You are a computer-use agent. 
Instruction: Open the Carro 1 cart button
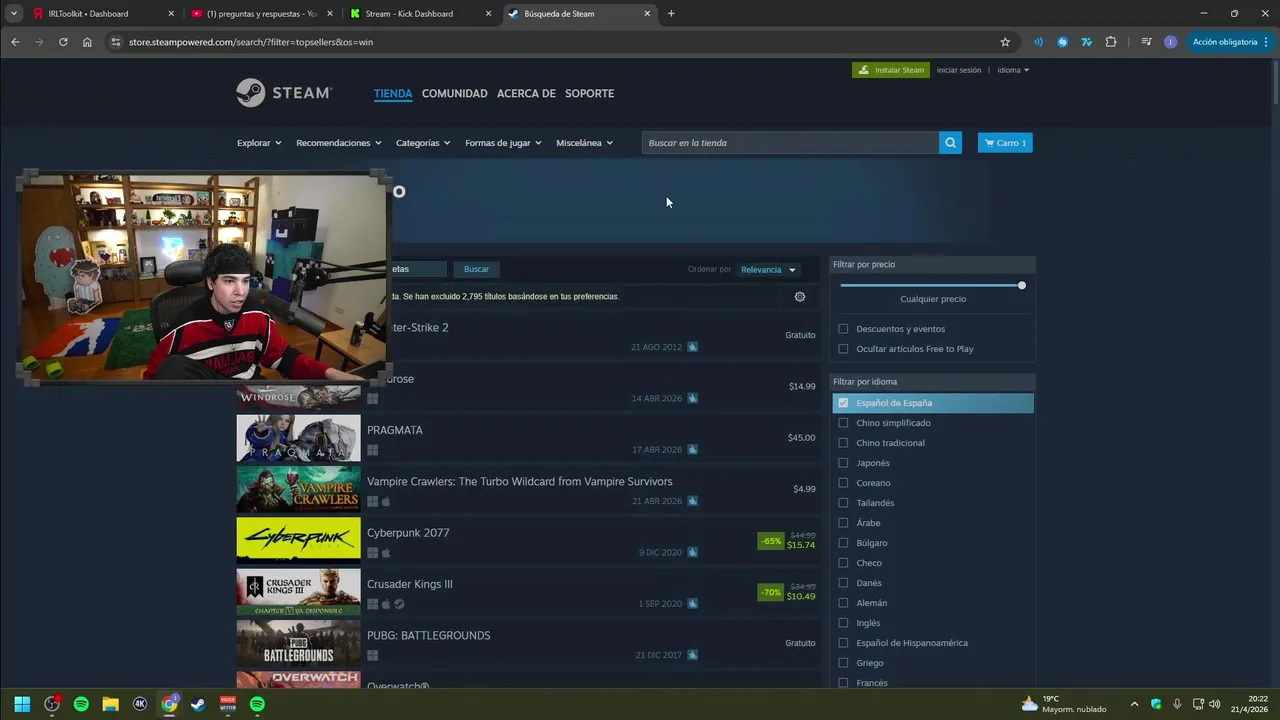1005,143
